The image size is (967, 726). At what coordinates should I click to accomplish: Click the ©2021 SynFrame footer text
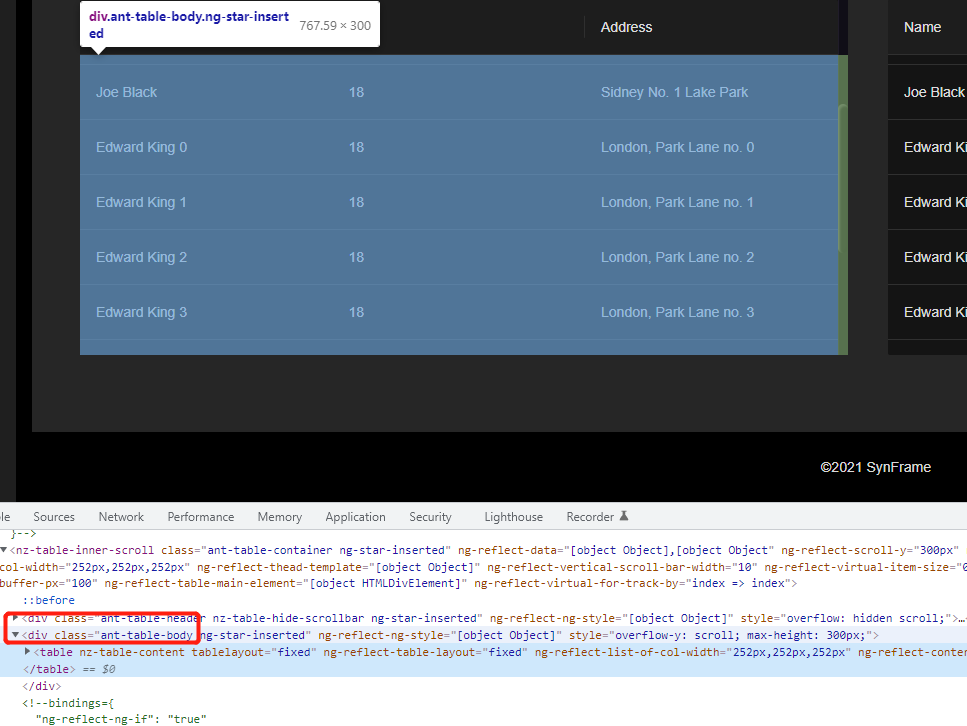(875, 467)
